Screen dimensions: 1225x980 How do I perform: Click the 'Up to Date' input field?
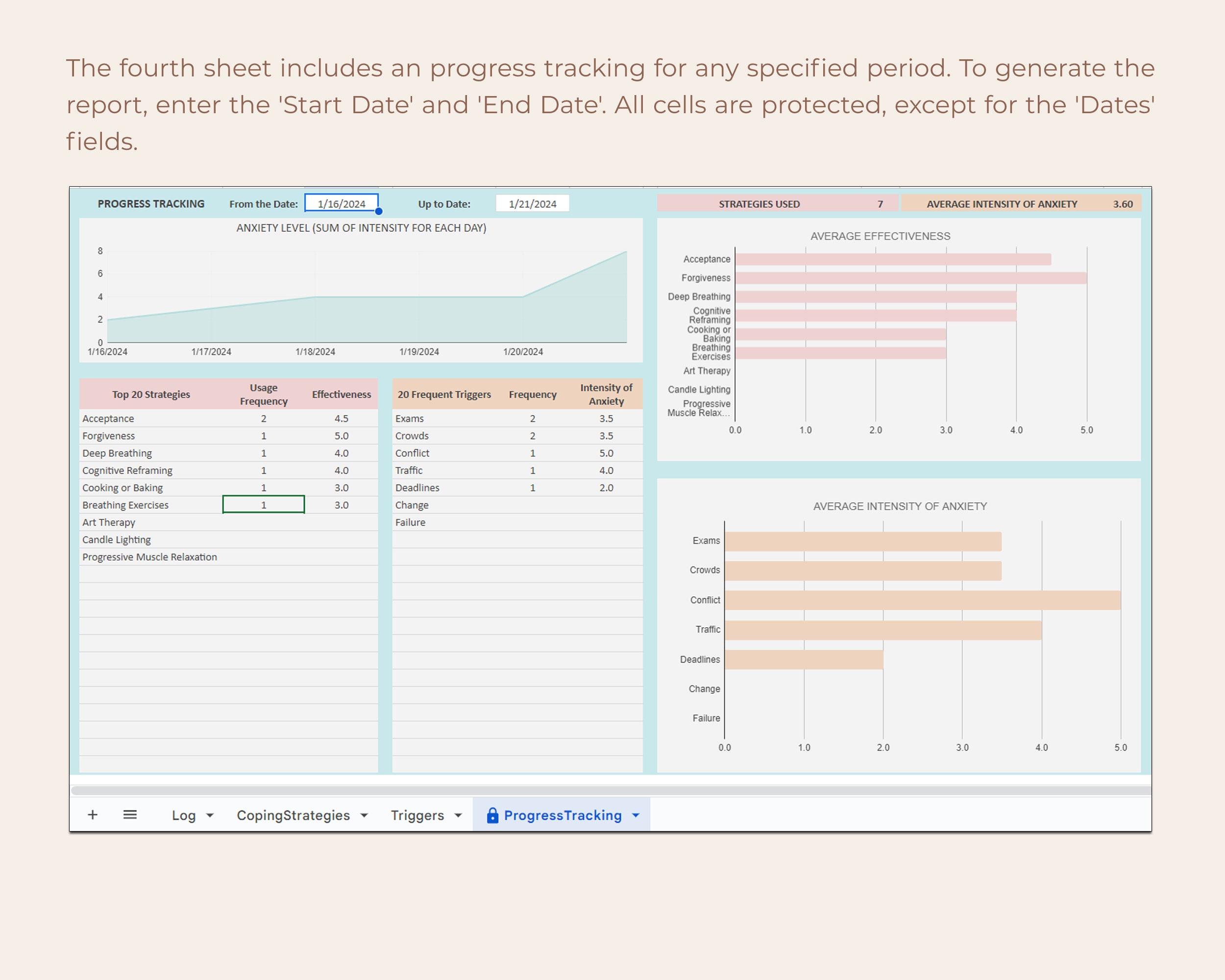tap(532, 203)
